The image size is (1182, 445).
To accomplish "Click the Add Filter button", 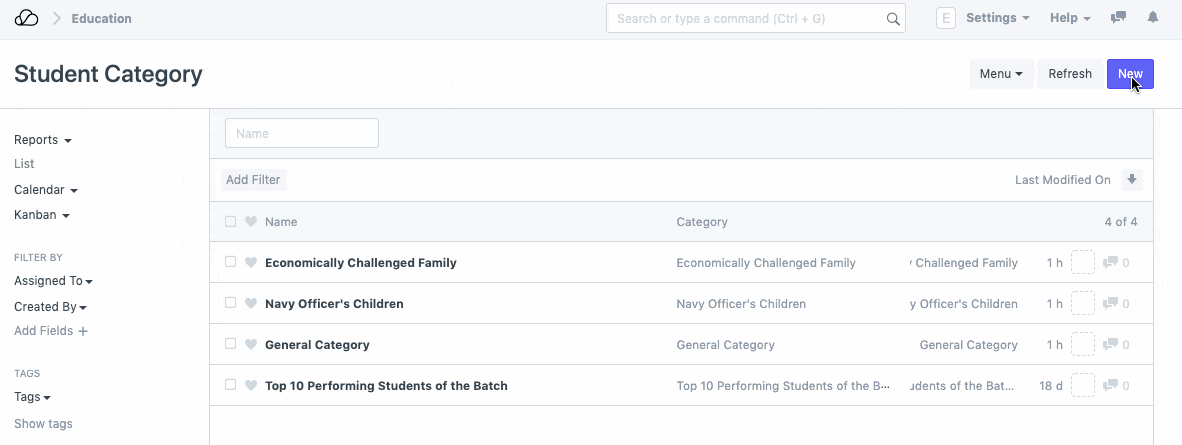I will click(253, 180).
